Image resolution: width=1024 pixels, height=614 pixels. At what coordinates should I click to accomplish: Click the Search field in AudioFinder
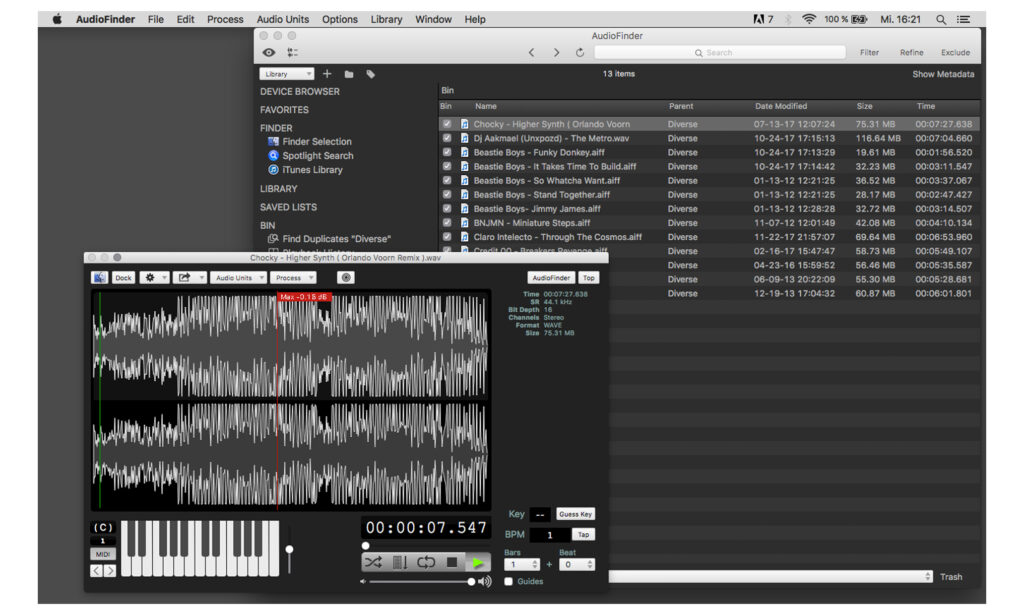720,52
